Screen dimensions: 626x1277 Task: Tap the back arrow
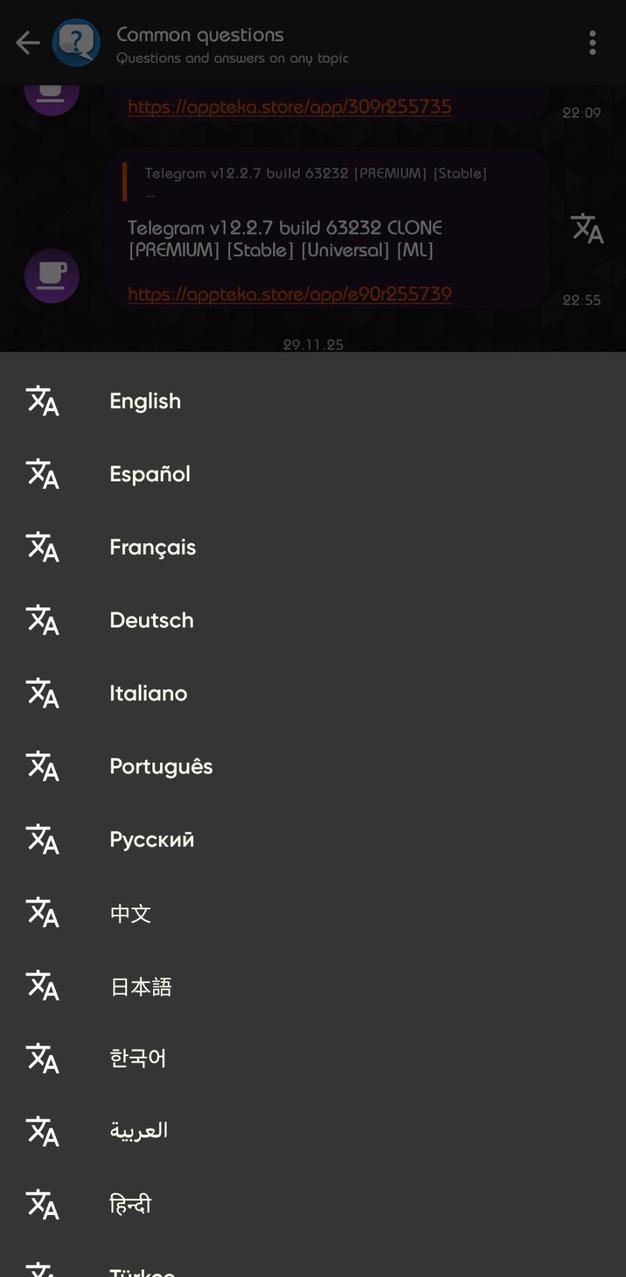coord(27,42)
